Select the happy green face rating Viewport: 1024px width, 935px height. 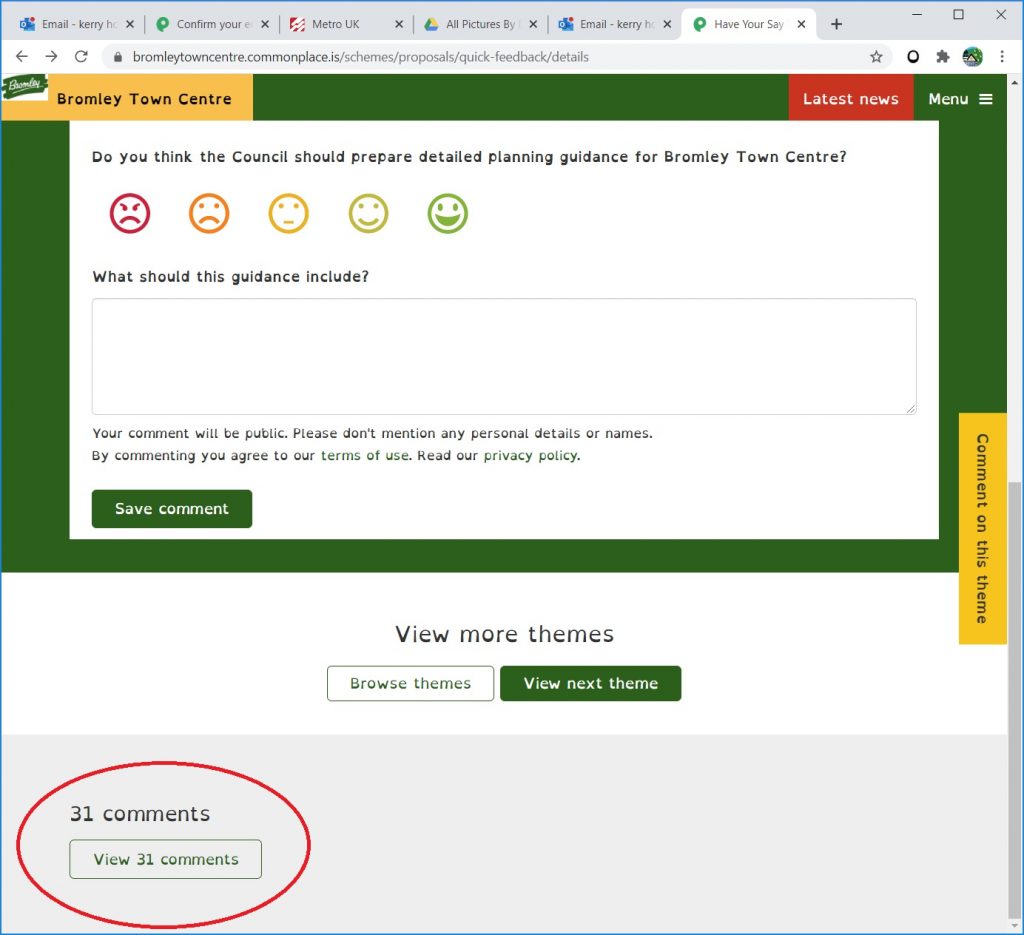[x=448, y=213]
